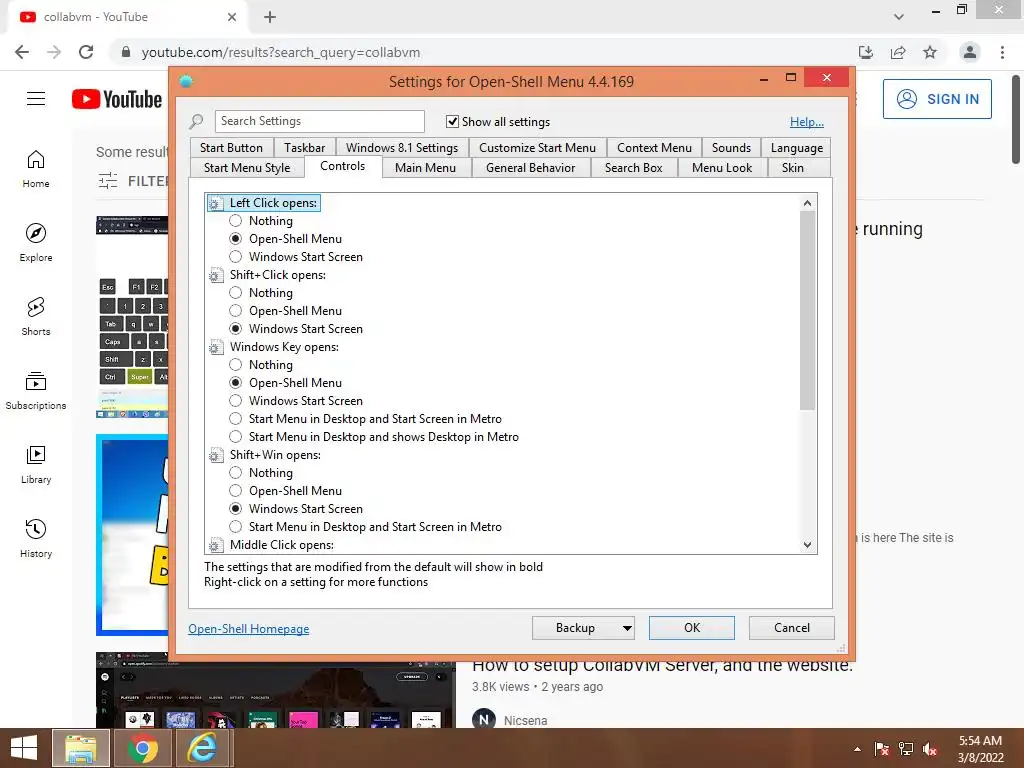Screen dimensions: 1024x768
Task: Click the browser forward arrow
Action: tap(54, 52)
